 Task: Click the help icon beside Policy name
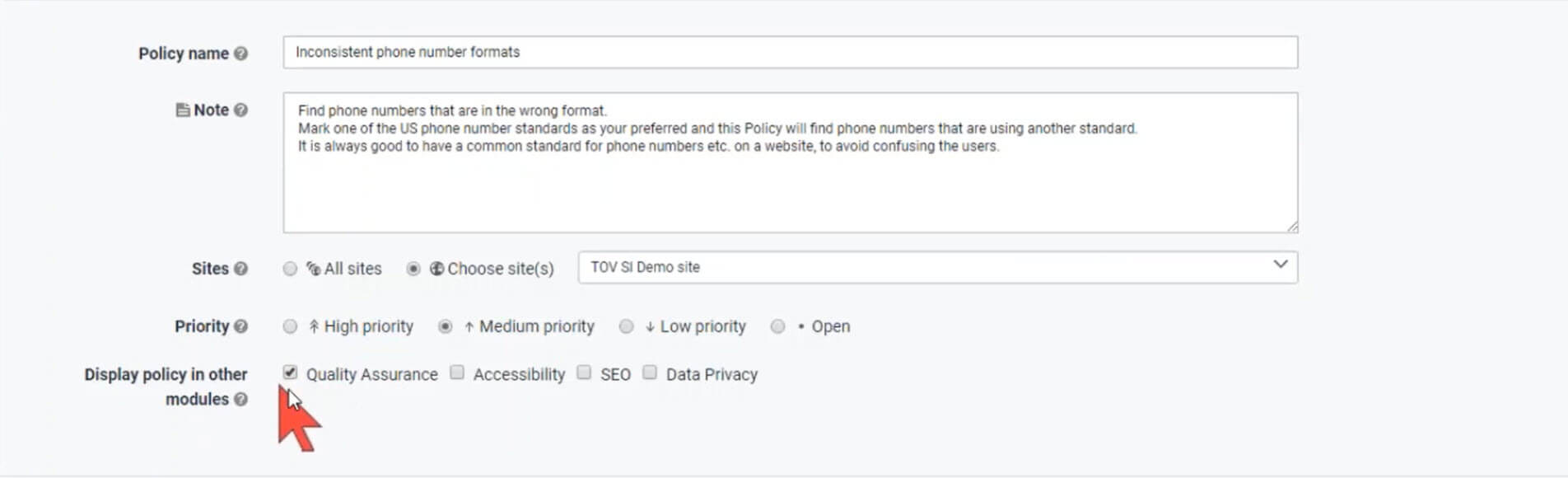(240, 54)
